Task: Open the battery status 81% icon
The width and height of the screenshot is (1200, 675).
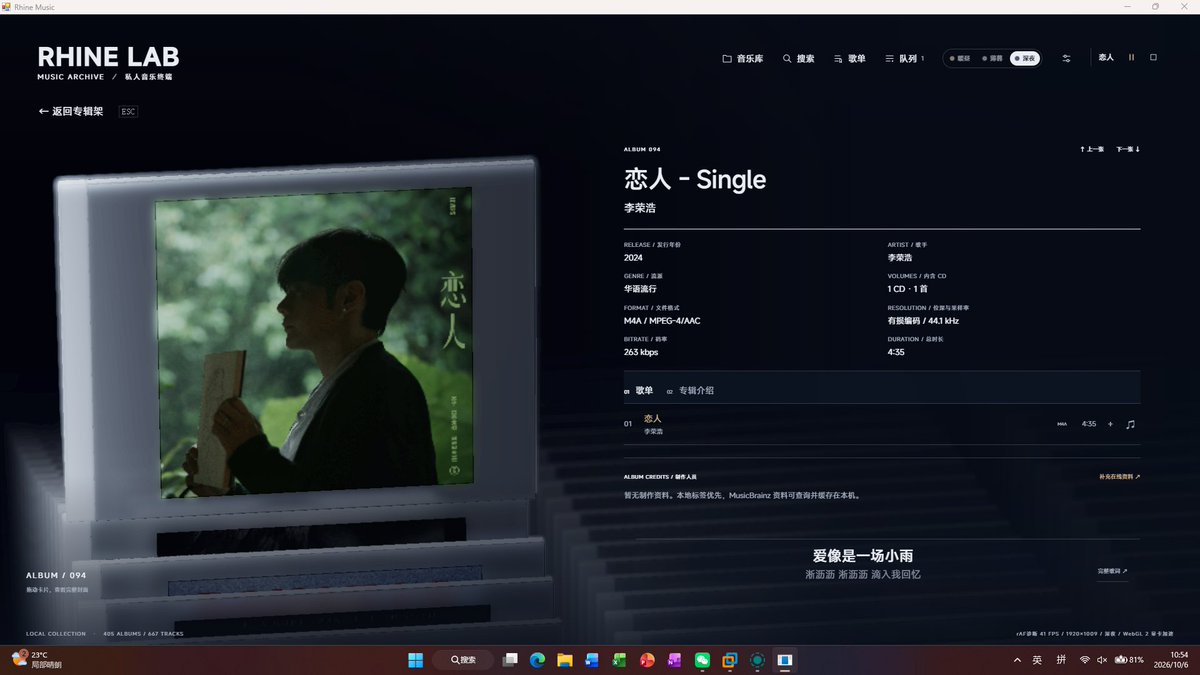Action: [x=1129, y=660]
